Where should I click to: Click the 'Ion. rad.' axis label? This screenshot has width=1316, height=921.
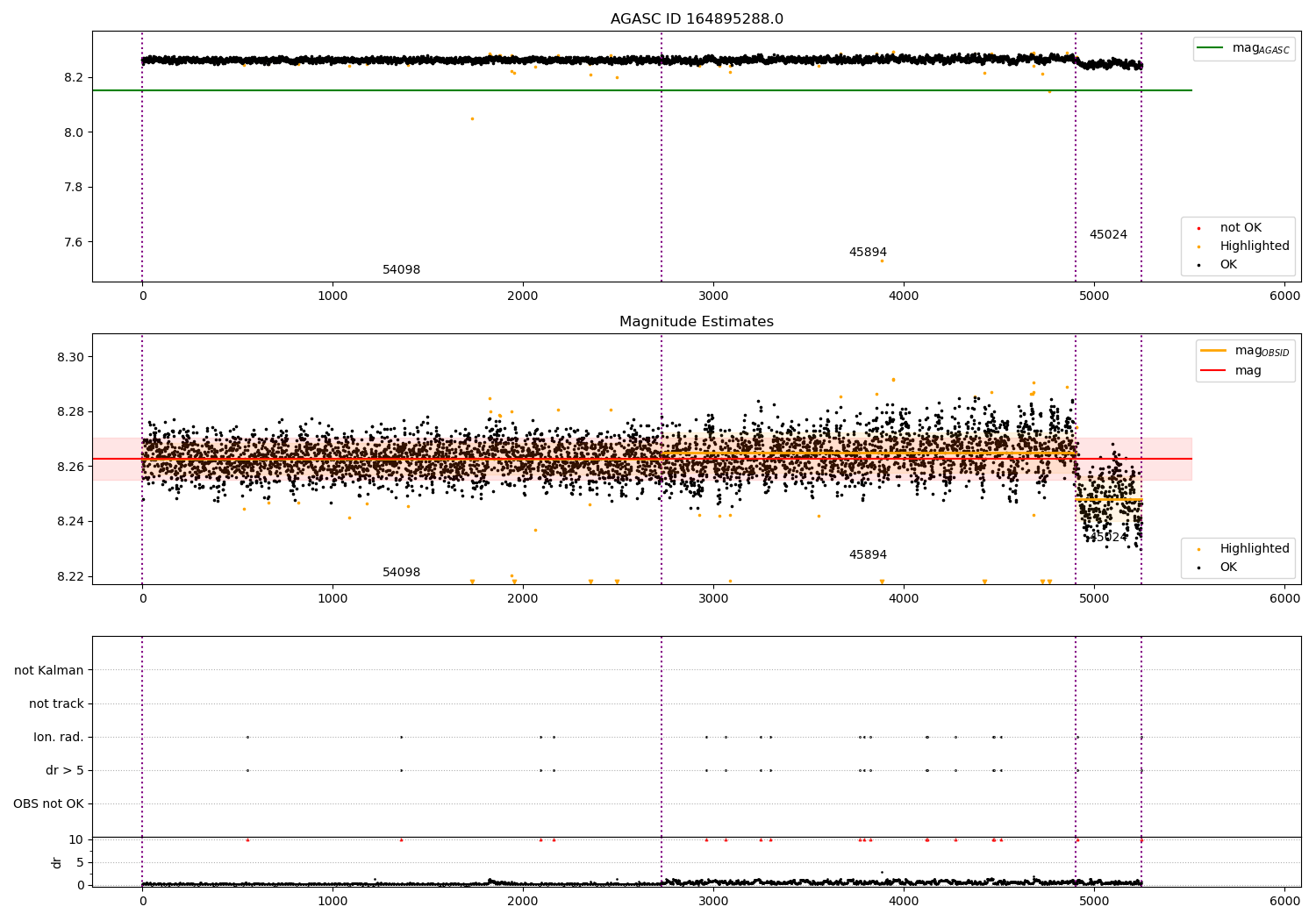point(59,737)
